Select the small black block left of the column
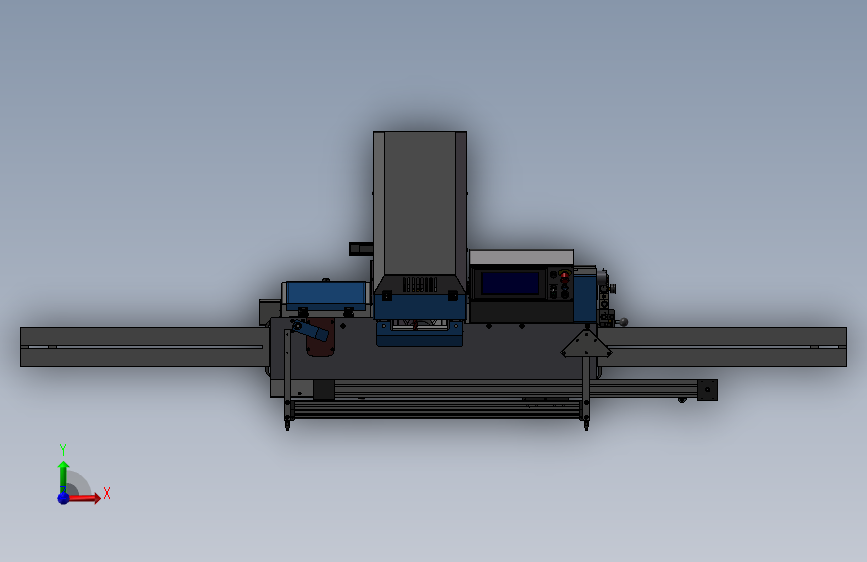This screenshot has width=867, height=562. pos(361,249)
